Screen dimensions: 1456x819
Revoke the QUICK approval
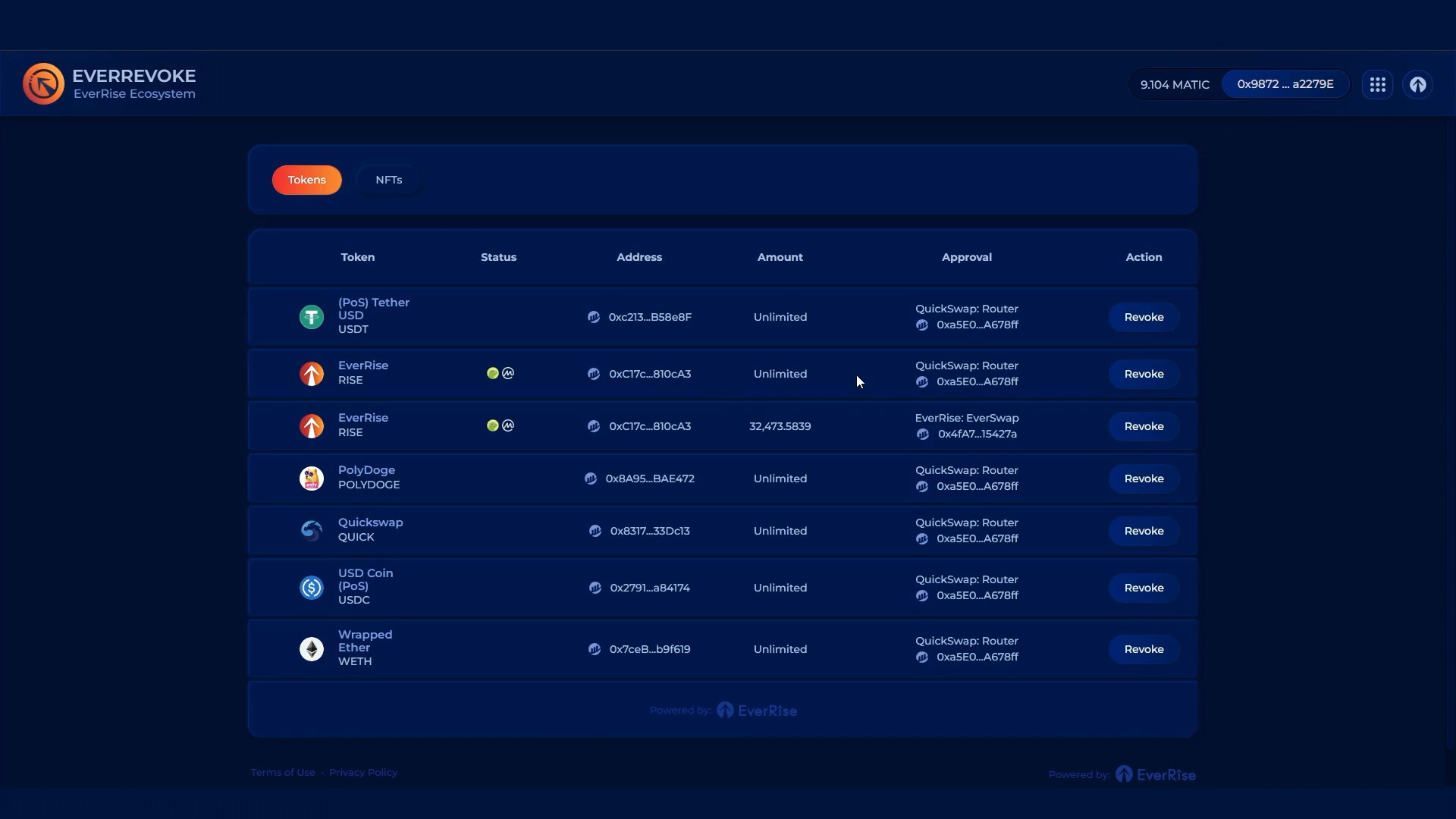pyautogui.click(x=1144, y=531)
